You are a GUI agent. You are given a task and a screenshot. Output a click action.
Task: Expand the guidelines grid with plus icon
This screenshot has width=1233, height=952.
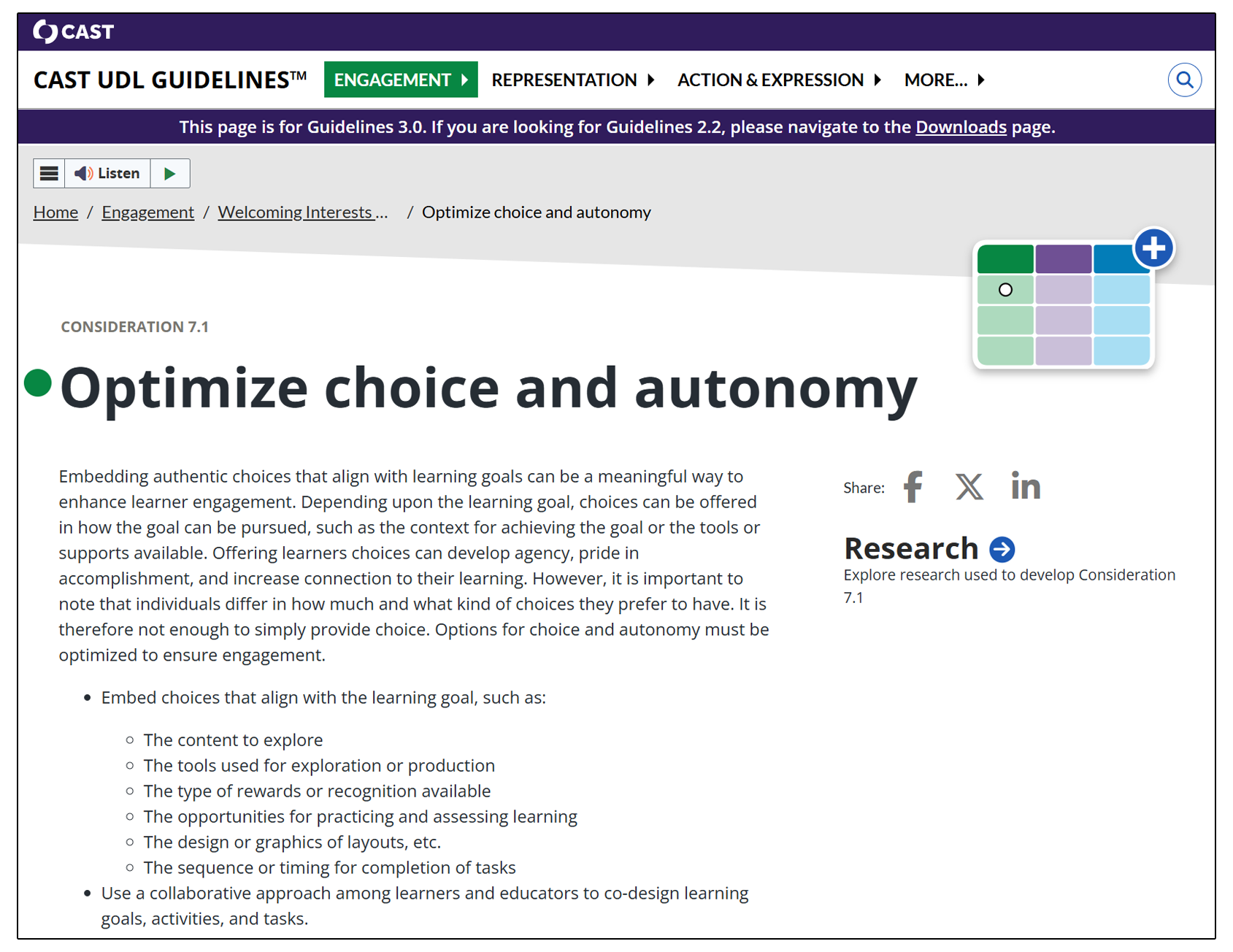click(1153, 248)
